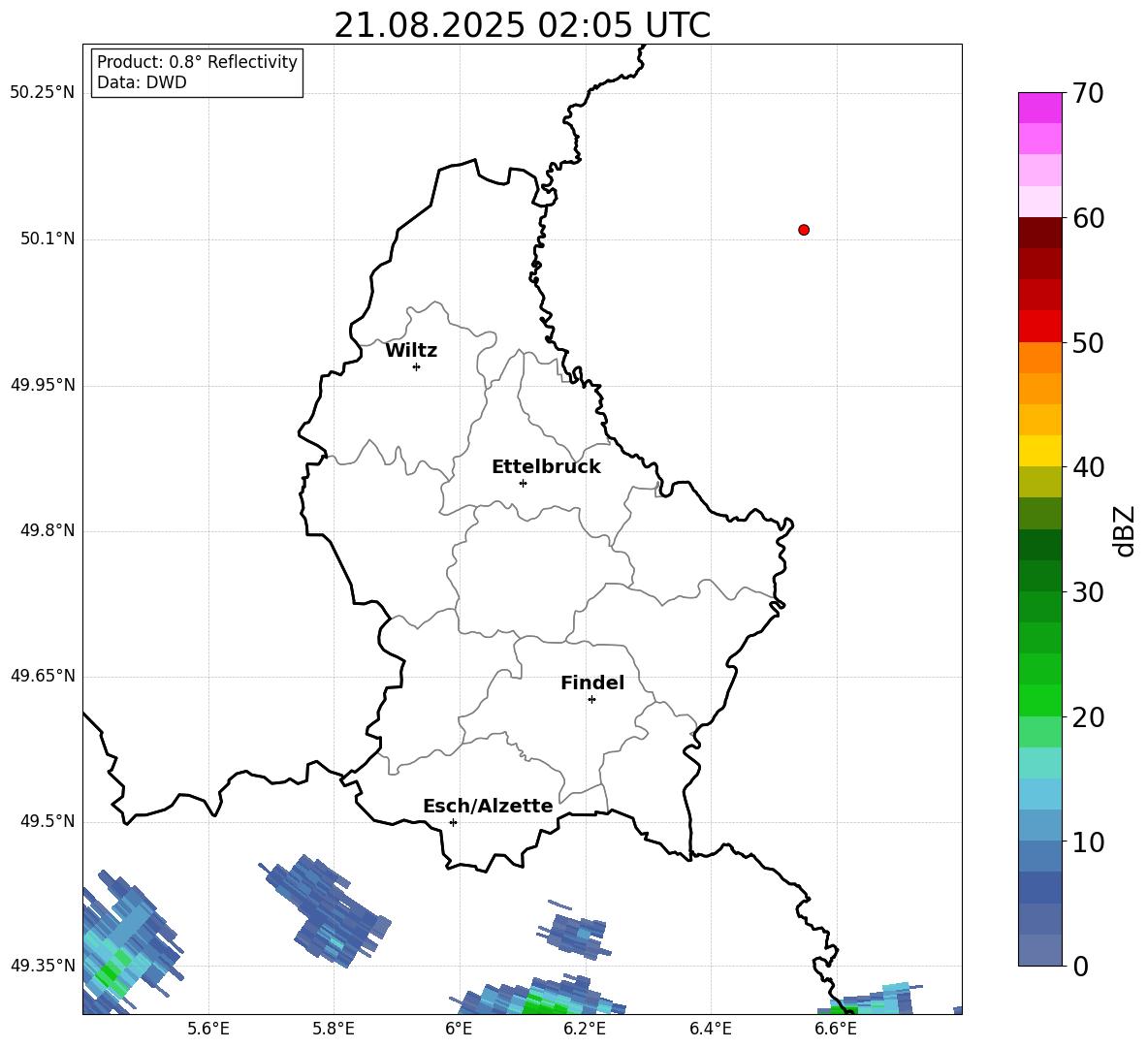Click the 50.1°N latitude label
Screen dimensions: 1148x1048
coord(48,238)
